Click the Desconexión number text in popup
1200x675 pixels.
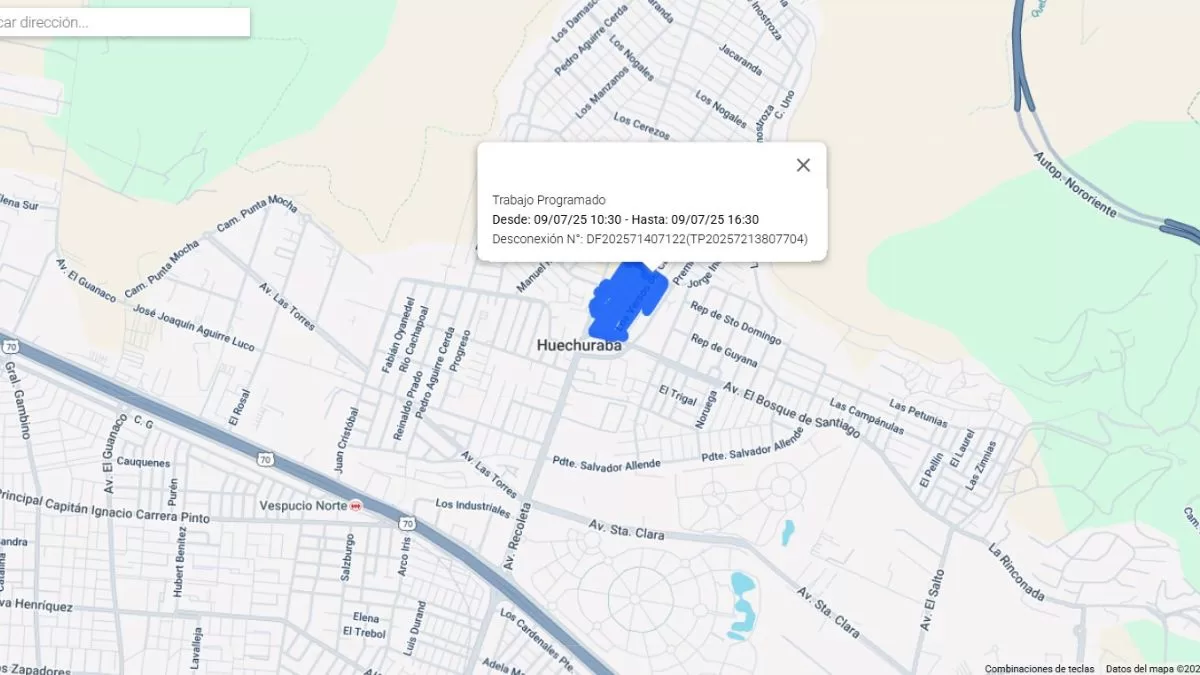click(x=650, y=239)
